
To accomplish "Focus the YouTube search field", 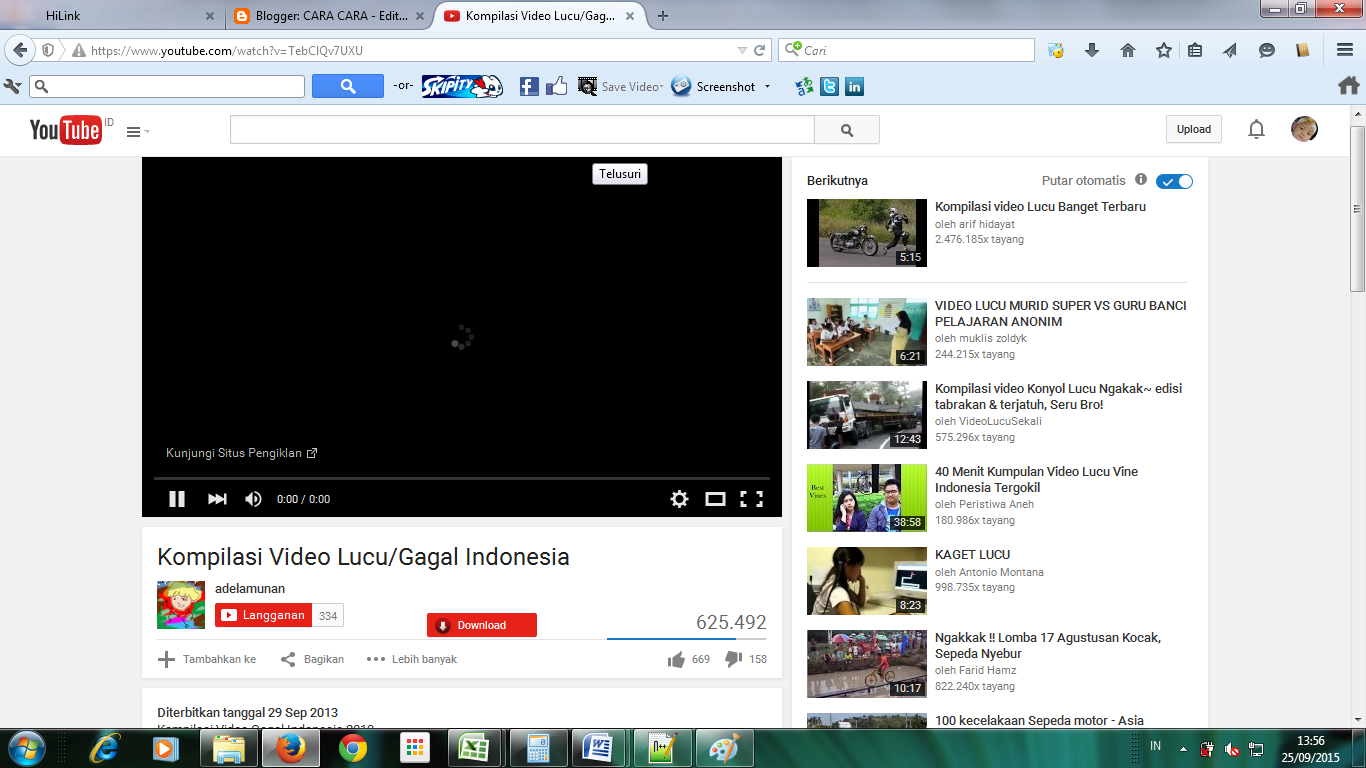I will 522,130.
